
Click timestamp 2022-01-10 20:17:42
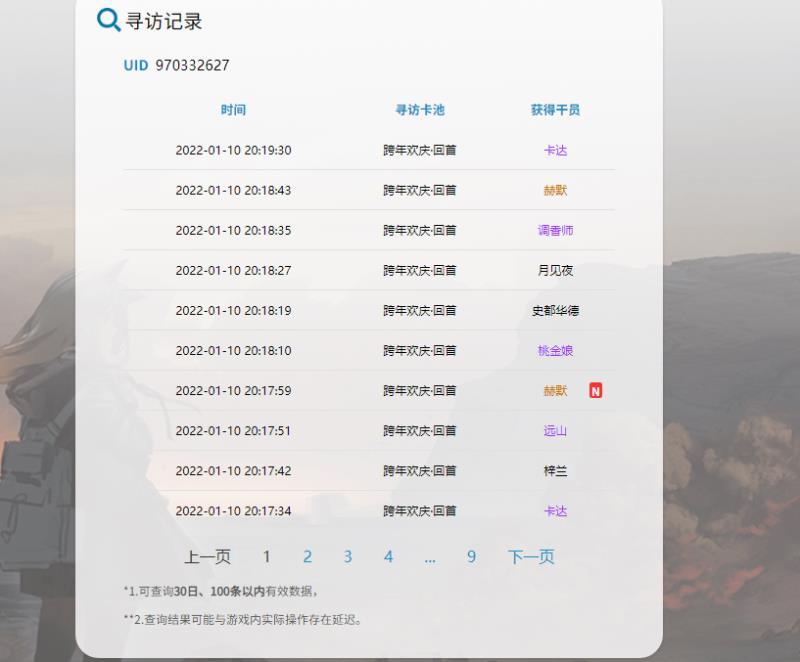233,471
